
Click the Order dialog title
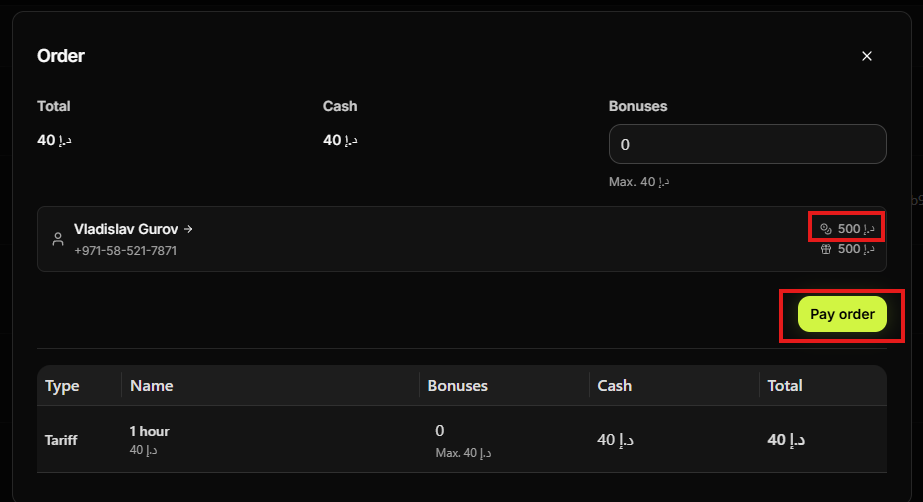61,56
